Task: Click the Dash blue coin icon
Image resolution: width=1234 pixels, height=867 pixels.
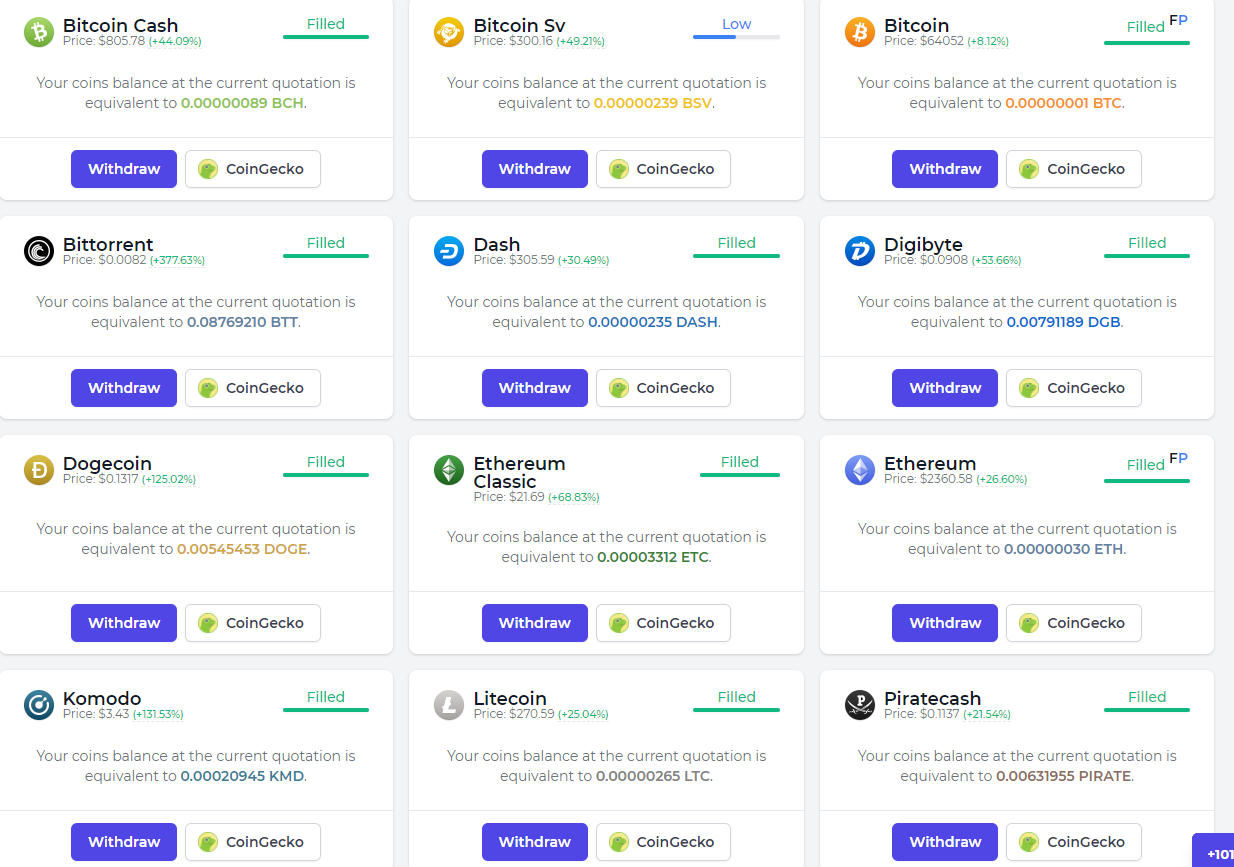Action: point(449,251)
